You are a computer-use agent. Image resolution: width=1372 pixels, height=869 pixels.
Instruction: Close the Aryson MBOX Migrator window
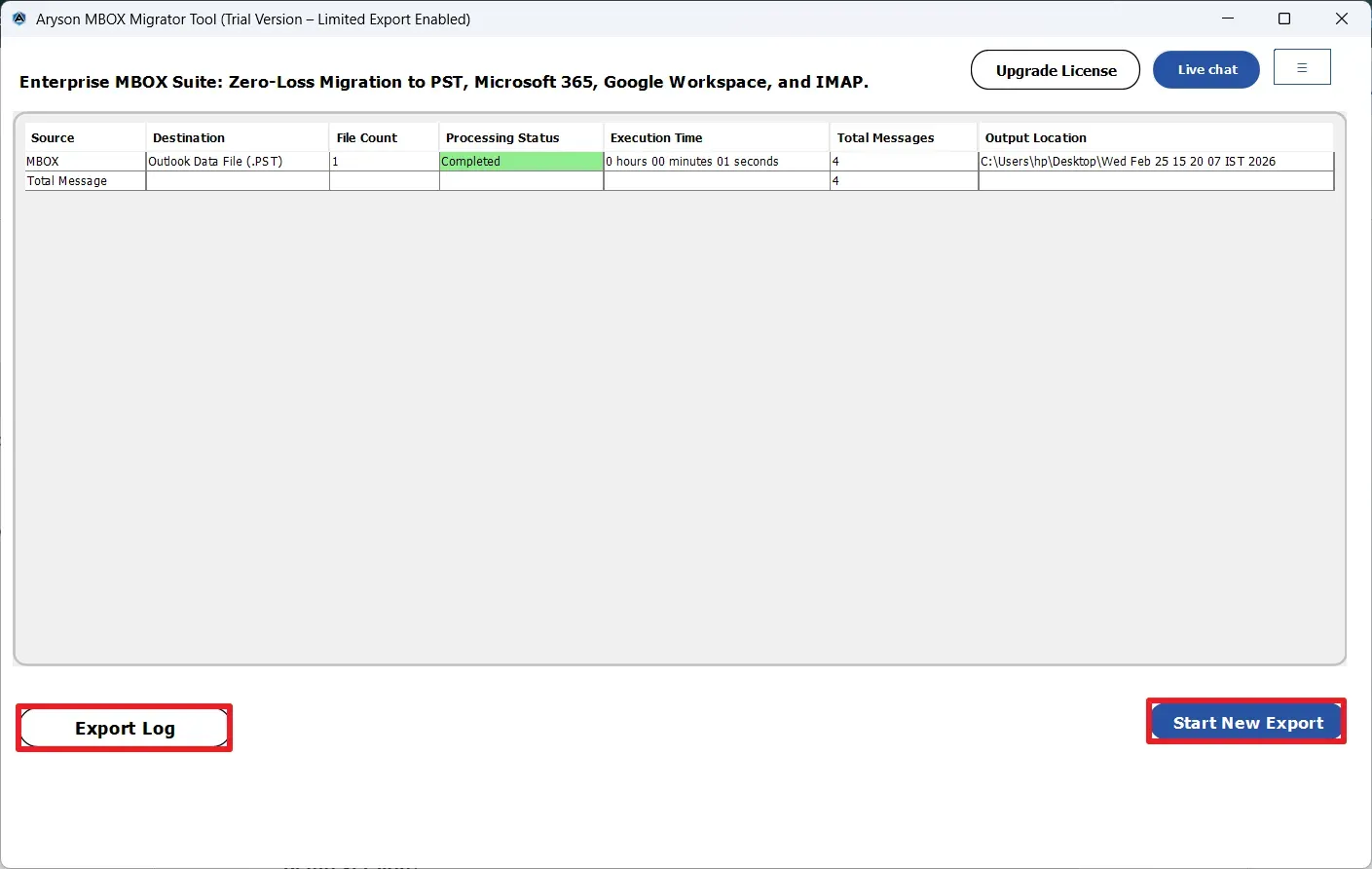[x=1342, y=19]
